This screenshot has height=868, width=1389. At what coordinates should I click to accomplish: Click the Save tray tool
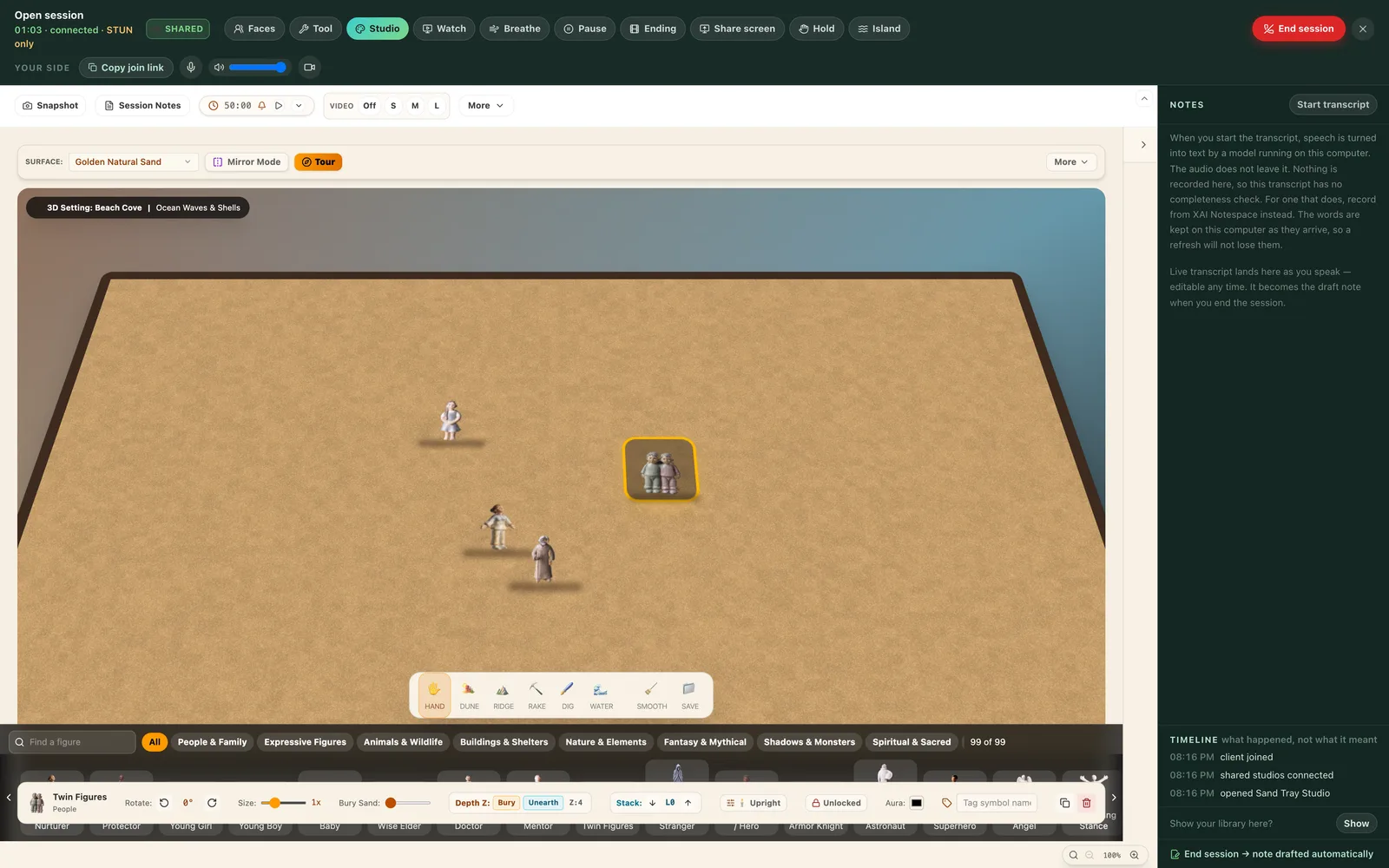(x=690, y=695)
